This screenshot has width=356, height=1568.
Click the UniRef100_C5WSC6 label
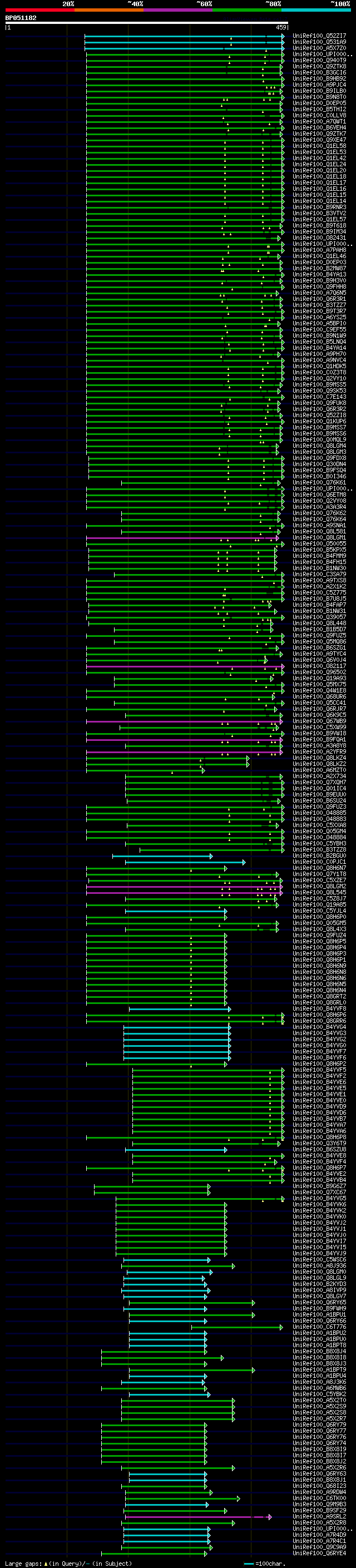[319, 1259]
